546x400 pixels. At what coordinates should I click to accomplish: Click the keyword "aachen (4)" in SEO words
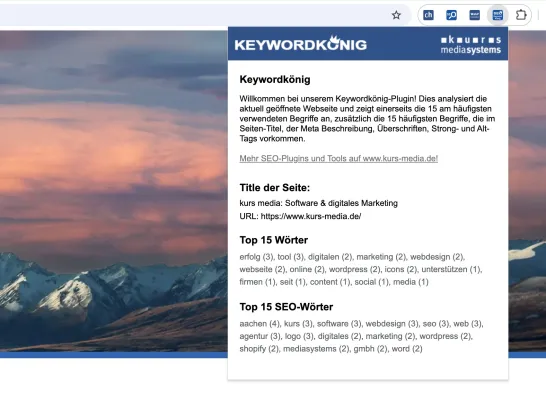click(x=259, y=324)
